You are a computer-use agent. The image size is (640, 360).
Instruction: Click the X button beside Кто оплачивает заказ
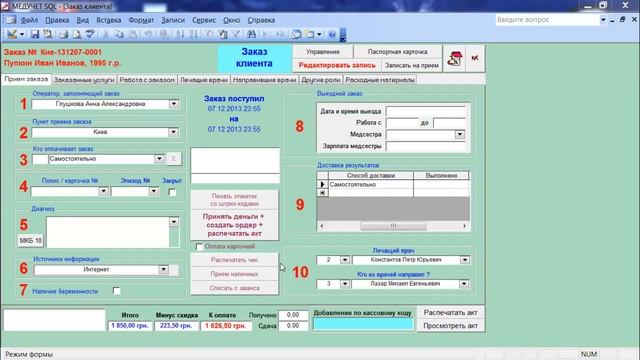[x=173, y=159]
